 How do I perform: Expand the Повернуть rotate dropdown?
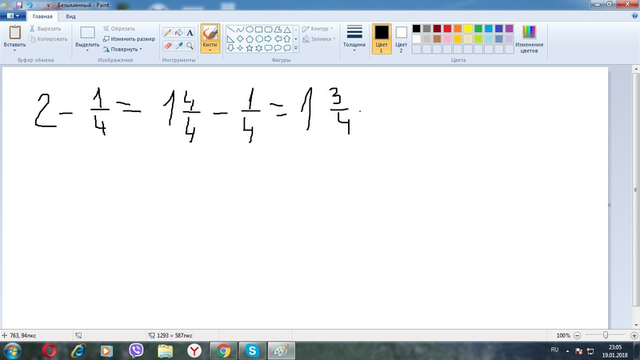(x=122, y=49)
